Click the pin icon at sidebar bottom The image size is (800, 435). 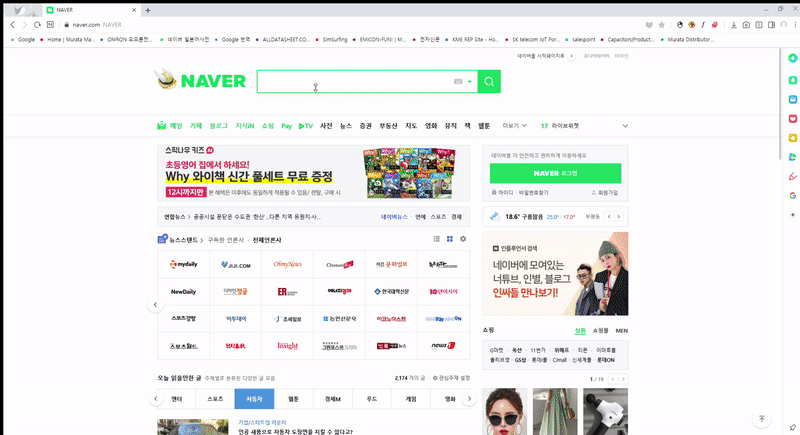pyautogui.click(x=792, y=427)
